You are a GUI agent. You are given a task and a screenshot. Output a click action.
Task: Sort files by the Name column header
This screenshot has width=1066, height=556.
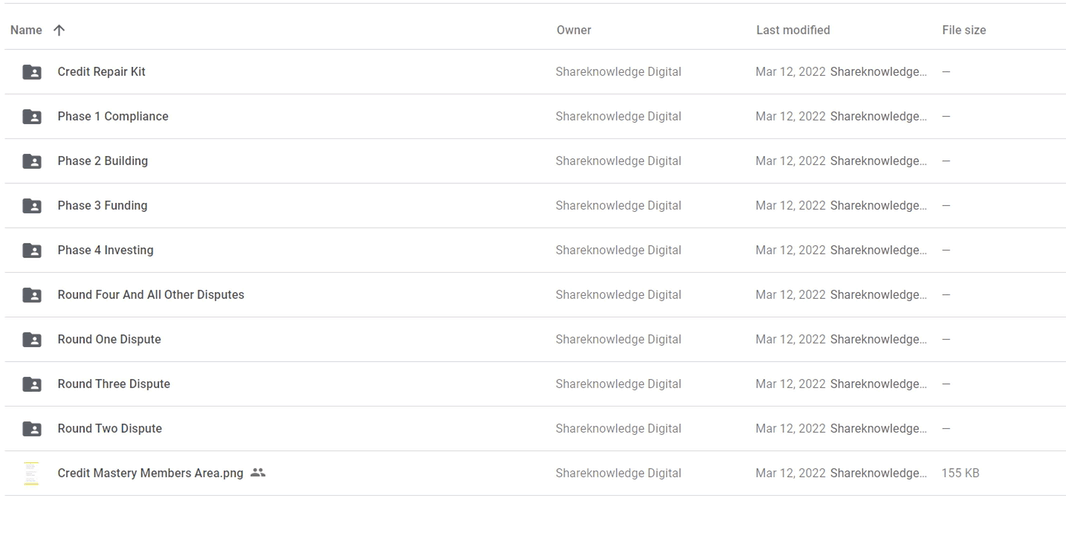(26, 30)
